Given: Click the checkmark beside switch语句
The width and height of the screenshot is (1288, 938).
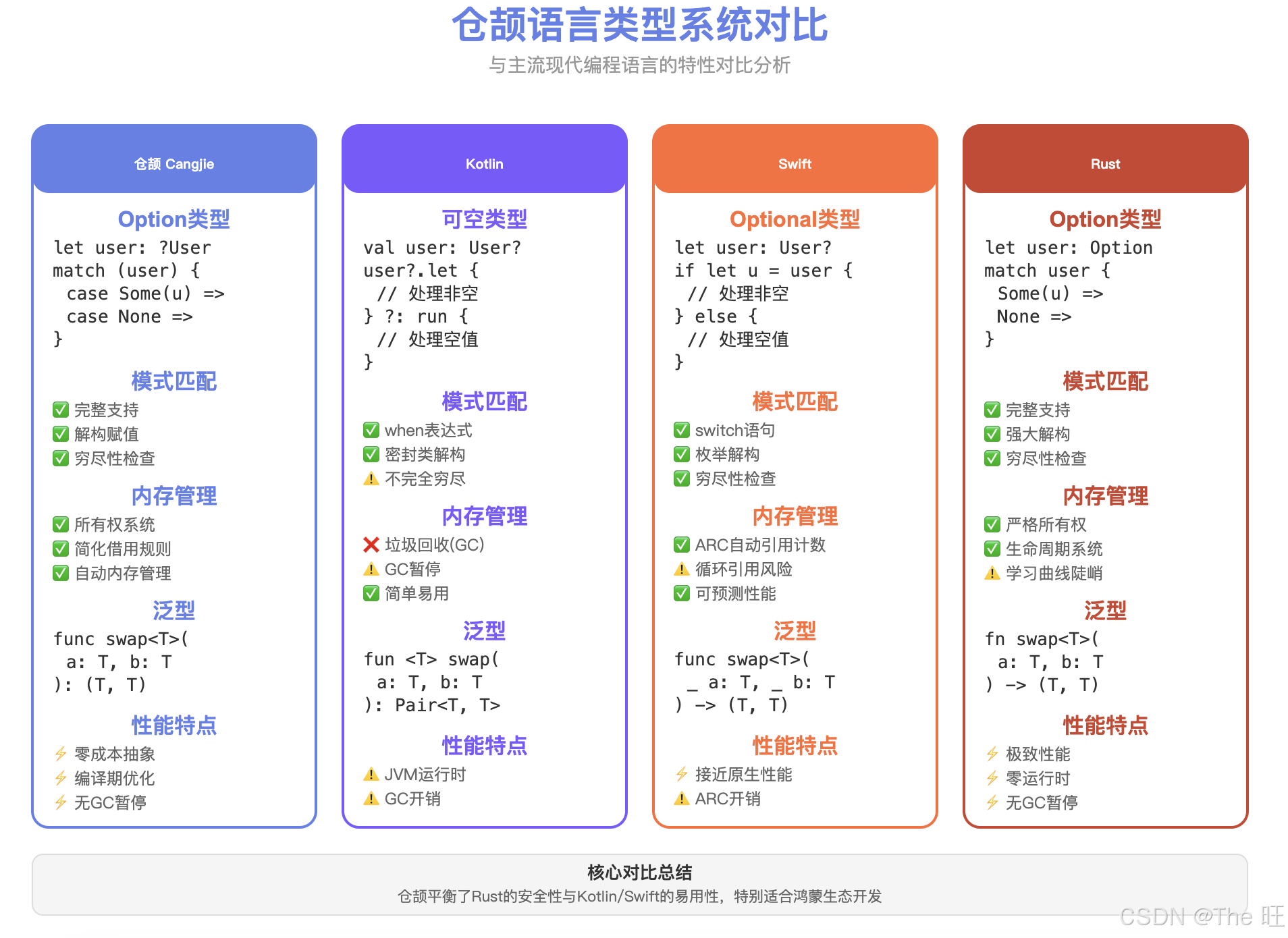Looking at the screenshot, I should [x=682, y=430].
